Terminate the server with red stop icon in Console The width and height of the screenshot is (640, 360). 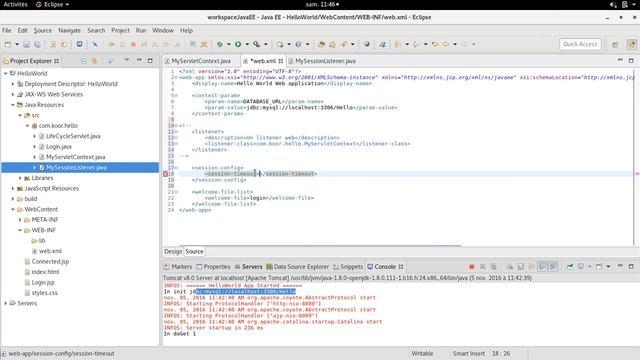pos(471,267)
